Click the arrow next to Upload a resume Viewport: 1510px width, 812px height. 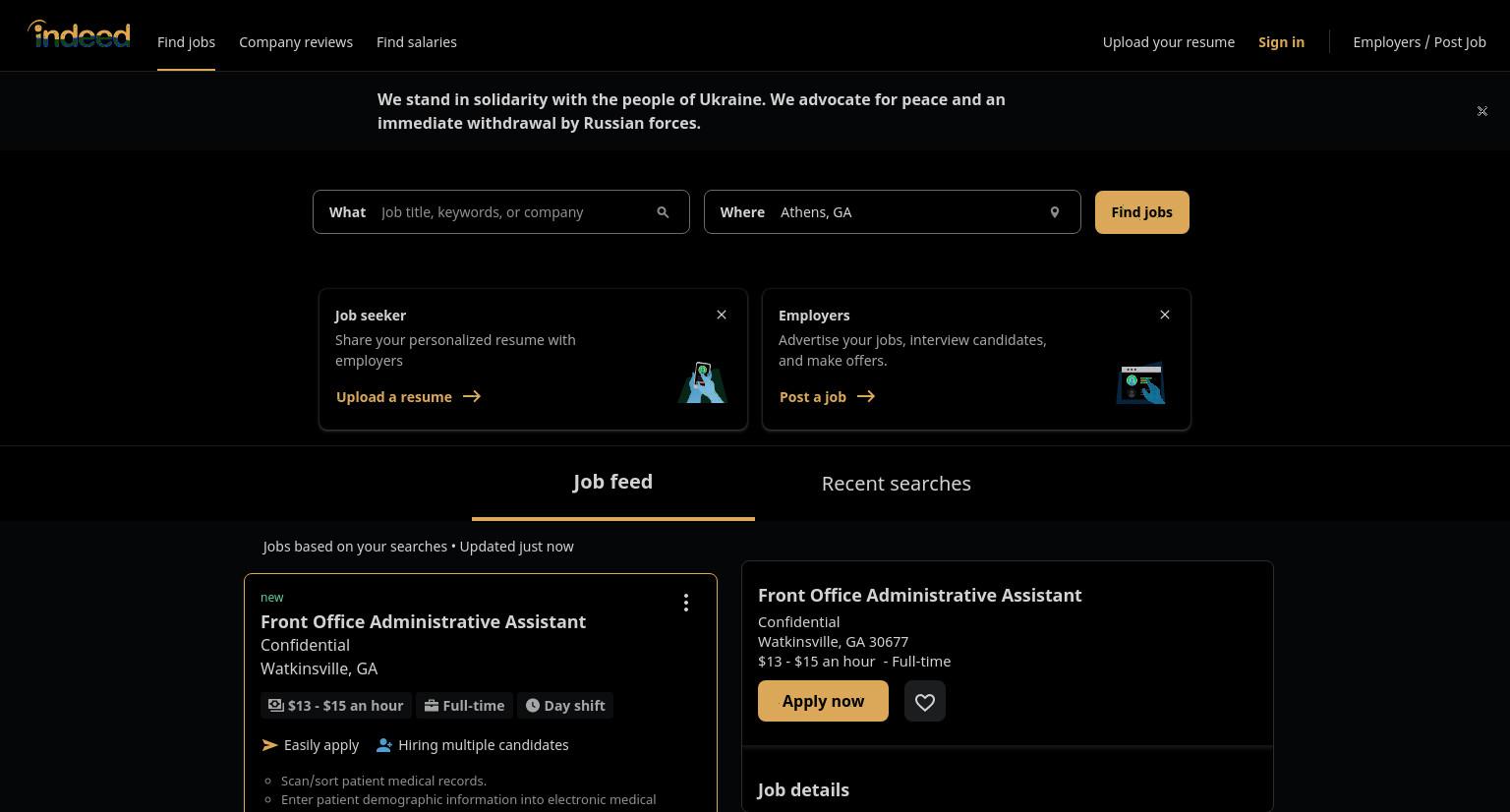(472, 396)
